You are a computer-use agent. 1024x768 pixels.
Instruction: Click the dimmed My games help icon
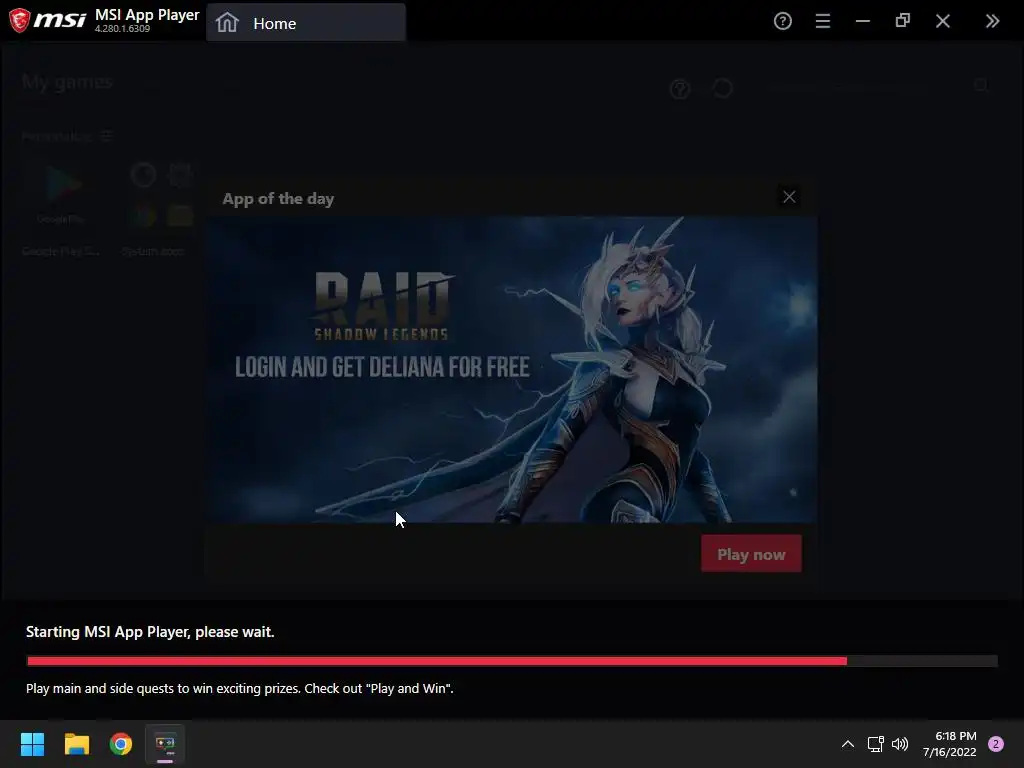680,89
